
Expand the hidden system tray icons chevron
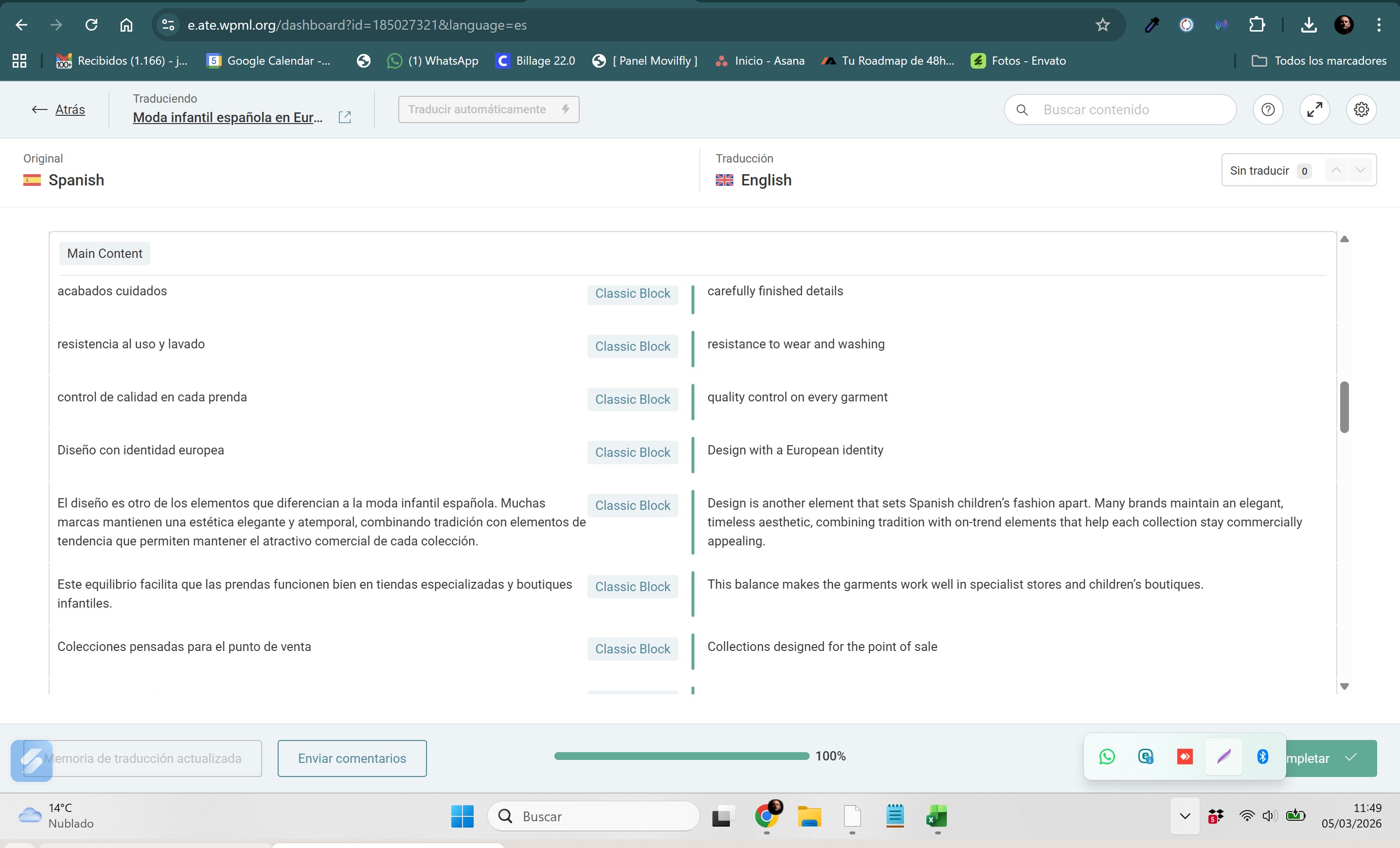1185,816
